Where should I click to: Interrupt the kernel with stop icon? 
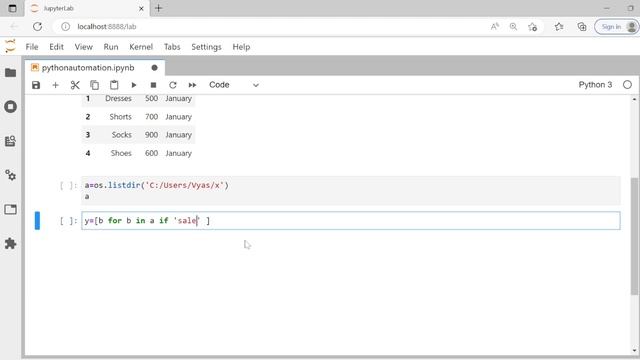click(x=153, y=85)
